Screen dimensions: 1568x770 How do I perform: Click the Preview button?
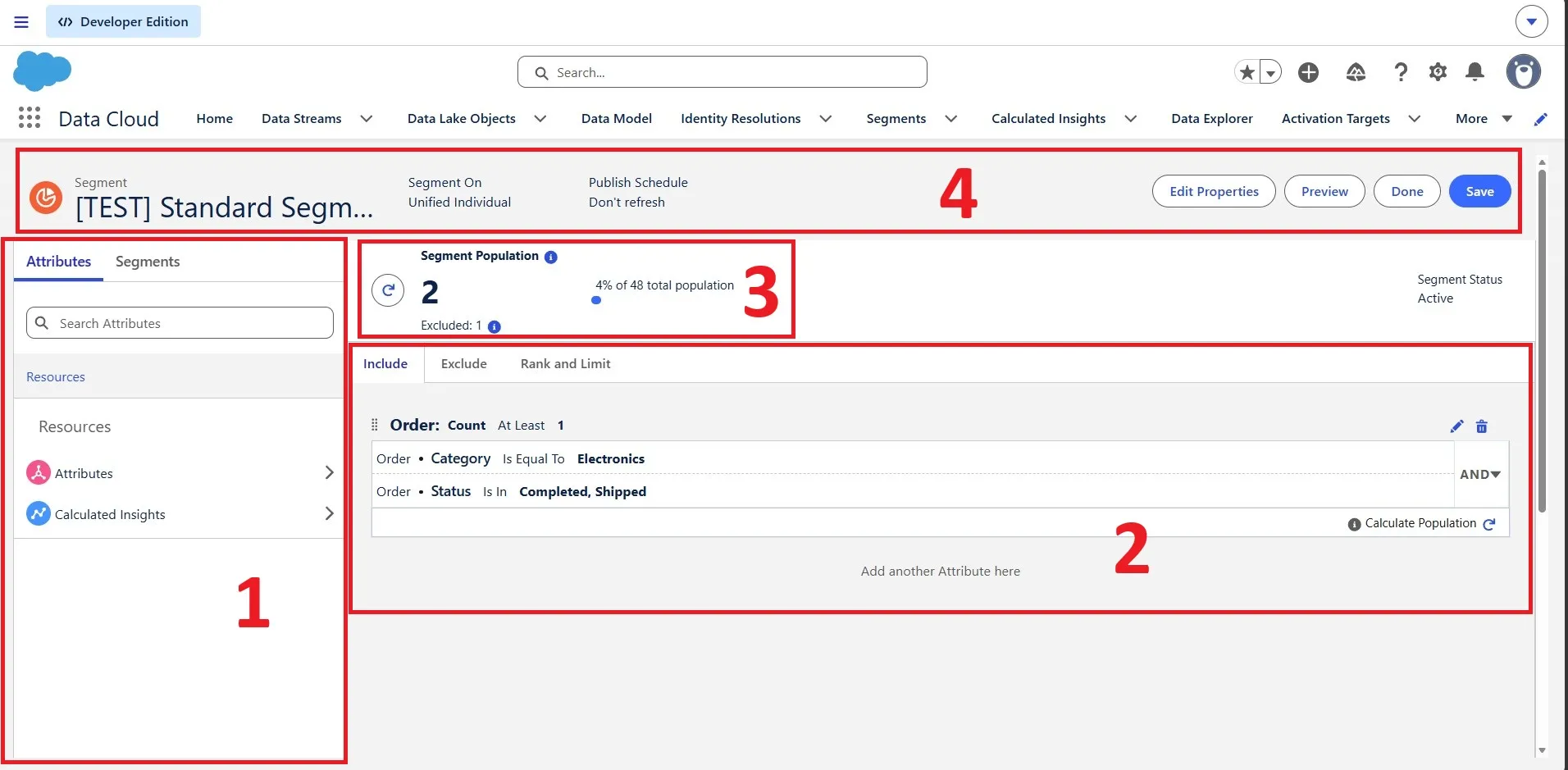pyautogui.click(x=1324, y=191)
